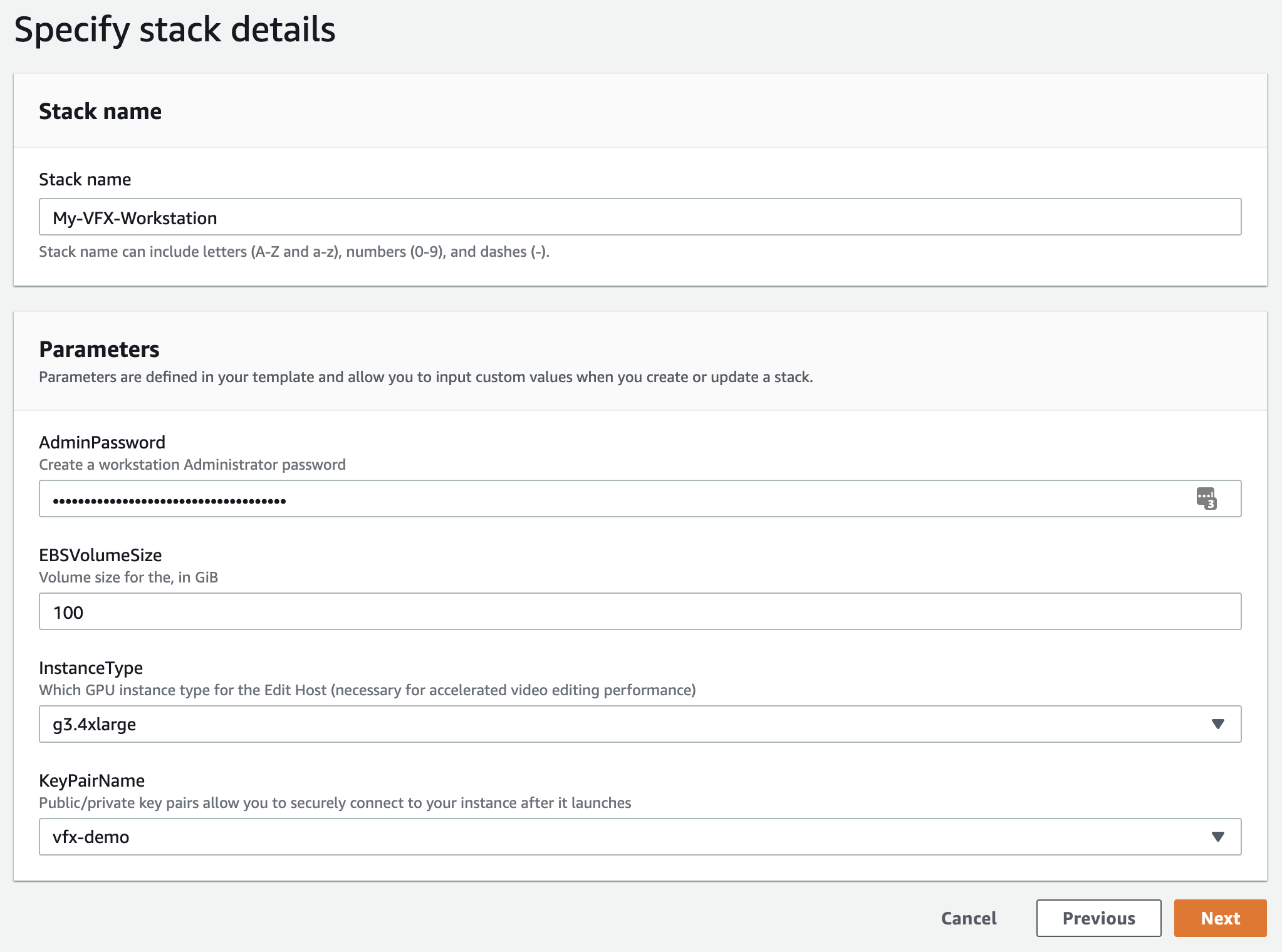The image size is (1282, 952).
Task: Click the Stack name field label
Action: pos(85,179)
